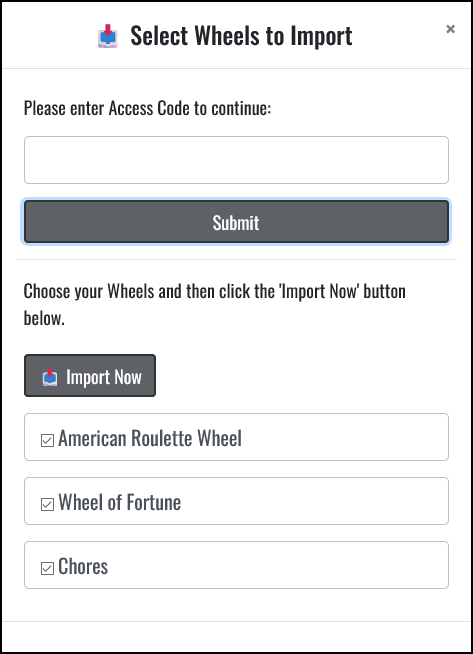Image resolution: width=473 pixels, height=654 pixels.
Task: Click the empty dialog footer area
Action: coord(236,637)
